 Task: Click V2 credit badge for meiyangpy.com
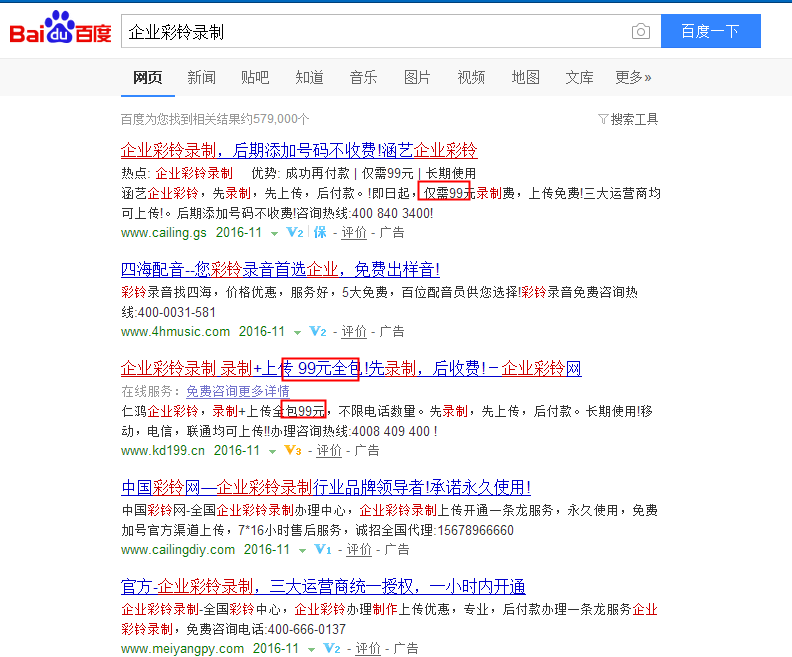point(332,648)
